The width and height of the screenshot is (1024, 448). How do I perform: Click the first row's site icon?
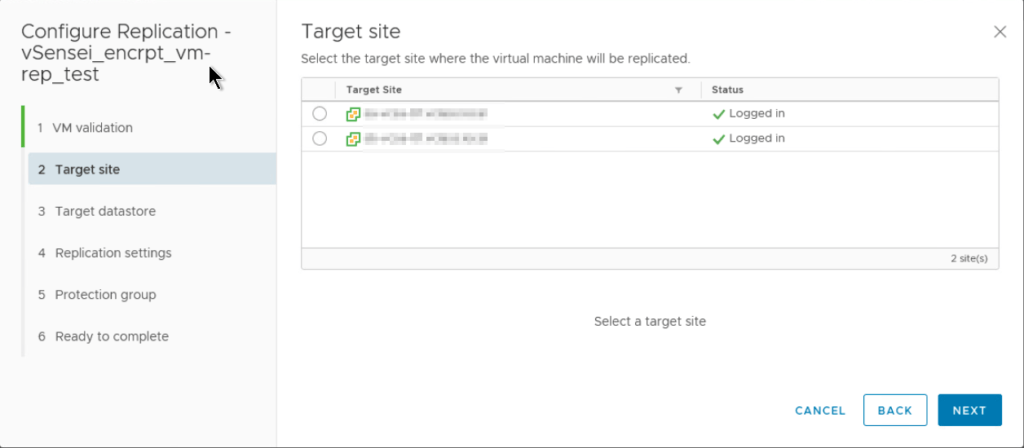[353, 114]
